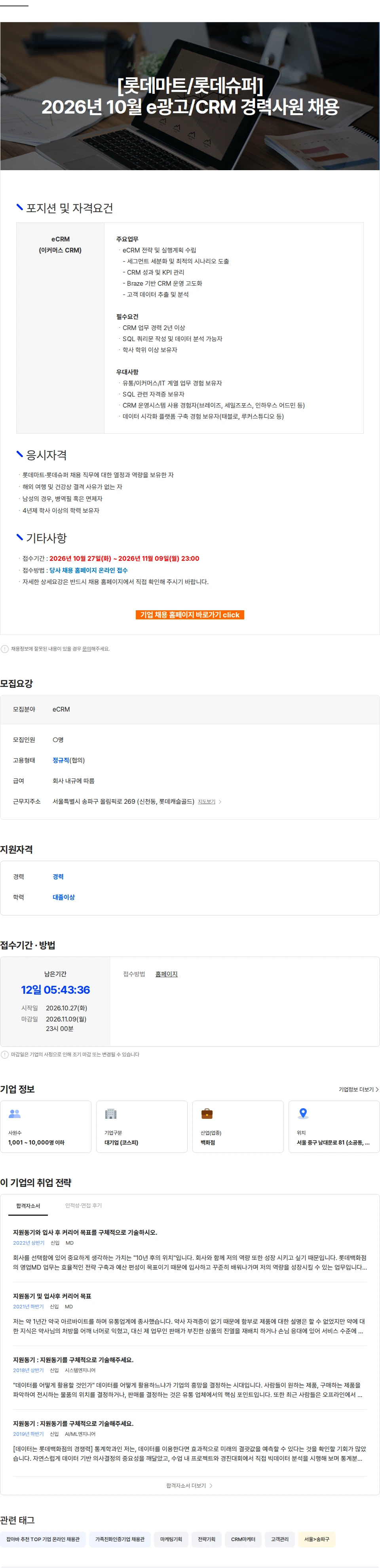Click the 사원수 people icon
The image size is (380, 1568).
click(15, 1114)
